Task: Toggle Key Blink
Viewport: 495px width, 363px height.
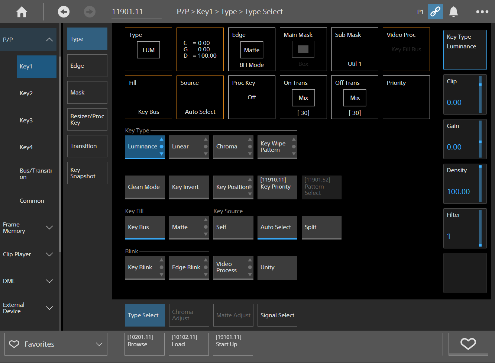Action: pos(145,268)
